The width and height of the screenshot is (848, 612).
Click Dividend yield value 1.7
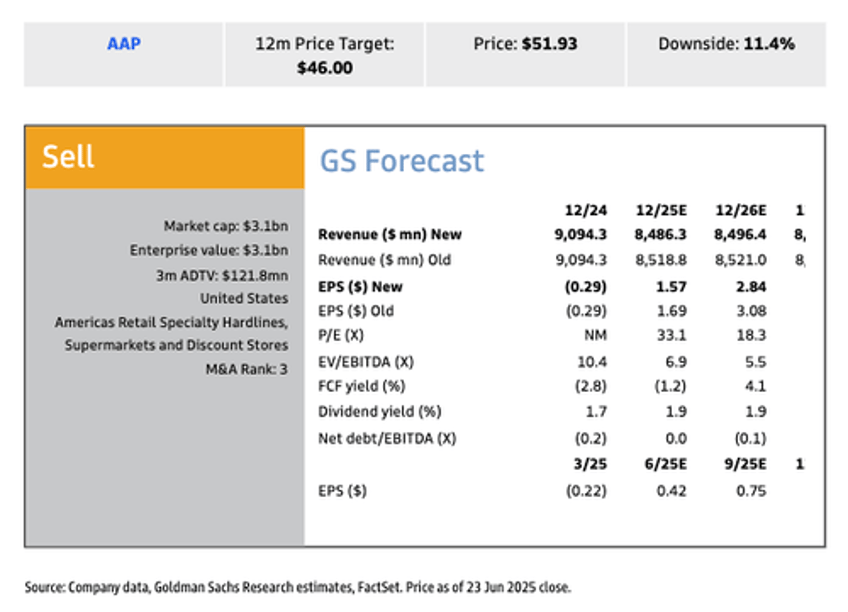coord(596,411)
